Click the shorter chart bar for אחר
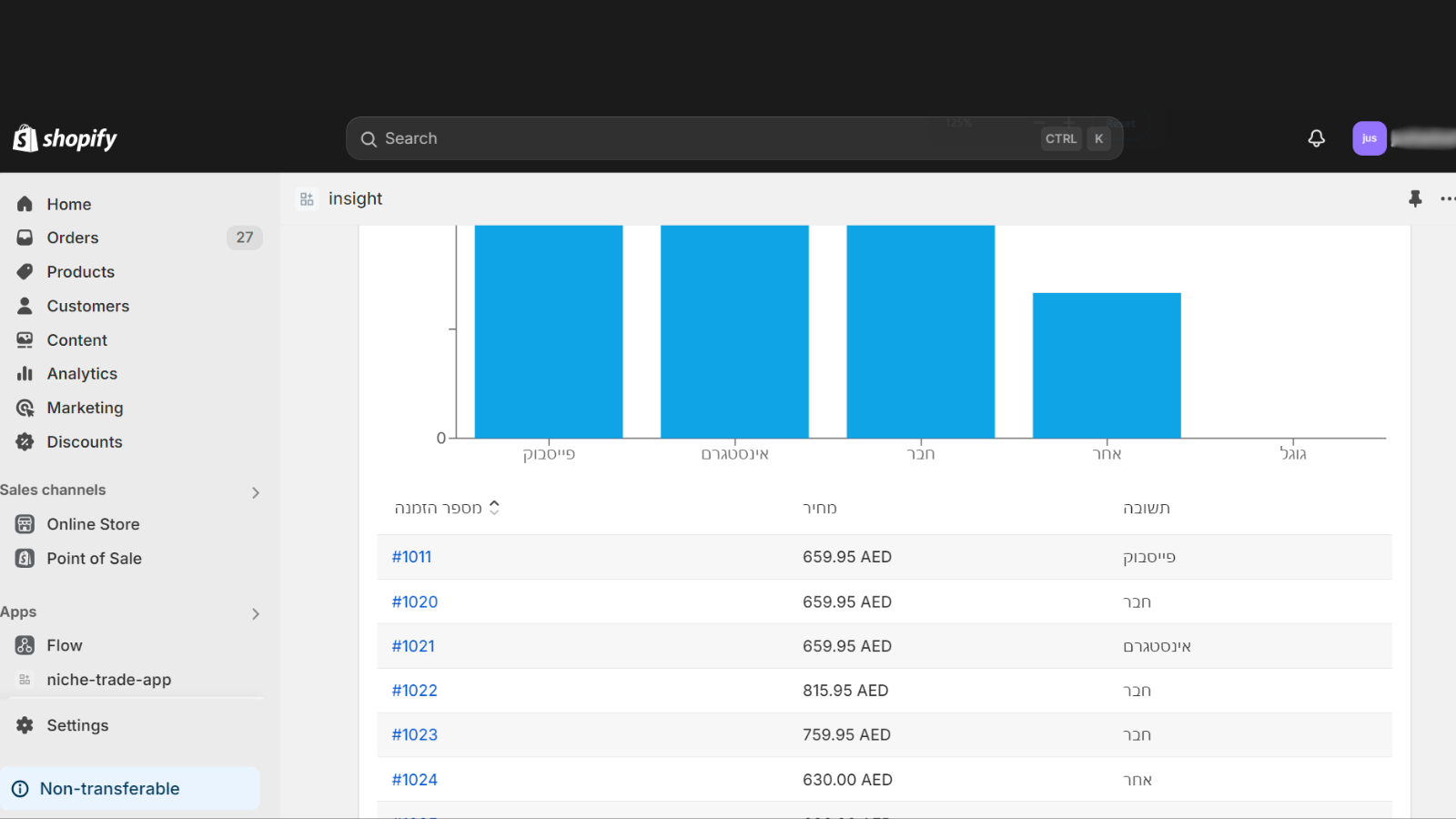Screen dimensions: 1456x819 tap(1107, 365)
